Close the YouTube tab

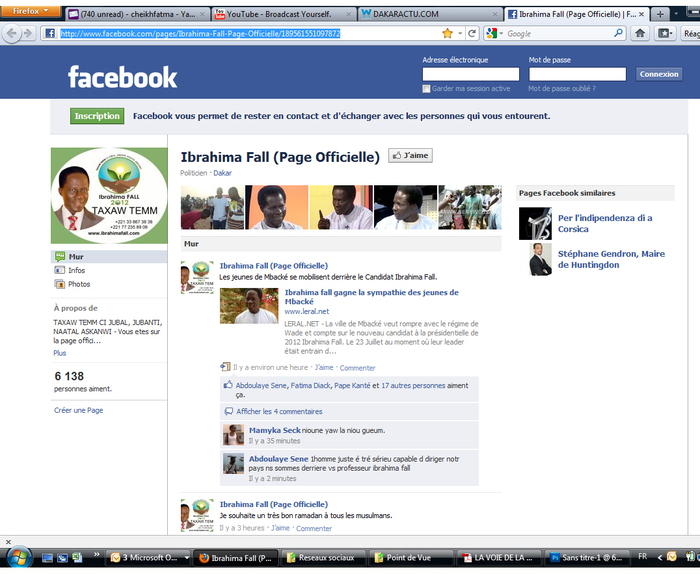click(349, 14)
